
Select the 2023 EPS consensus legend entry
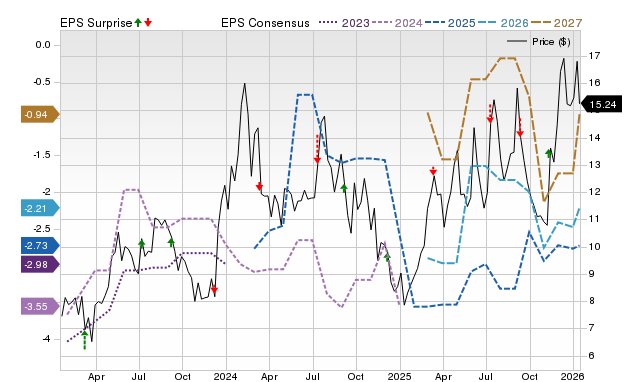pyautogui.click(x=344, y=23)
